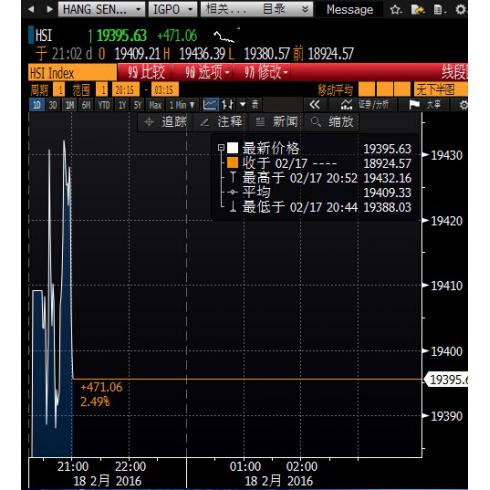Select line chart type icon
The width and height of the screenshot is (490, 490).
210,105
